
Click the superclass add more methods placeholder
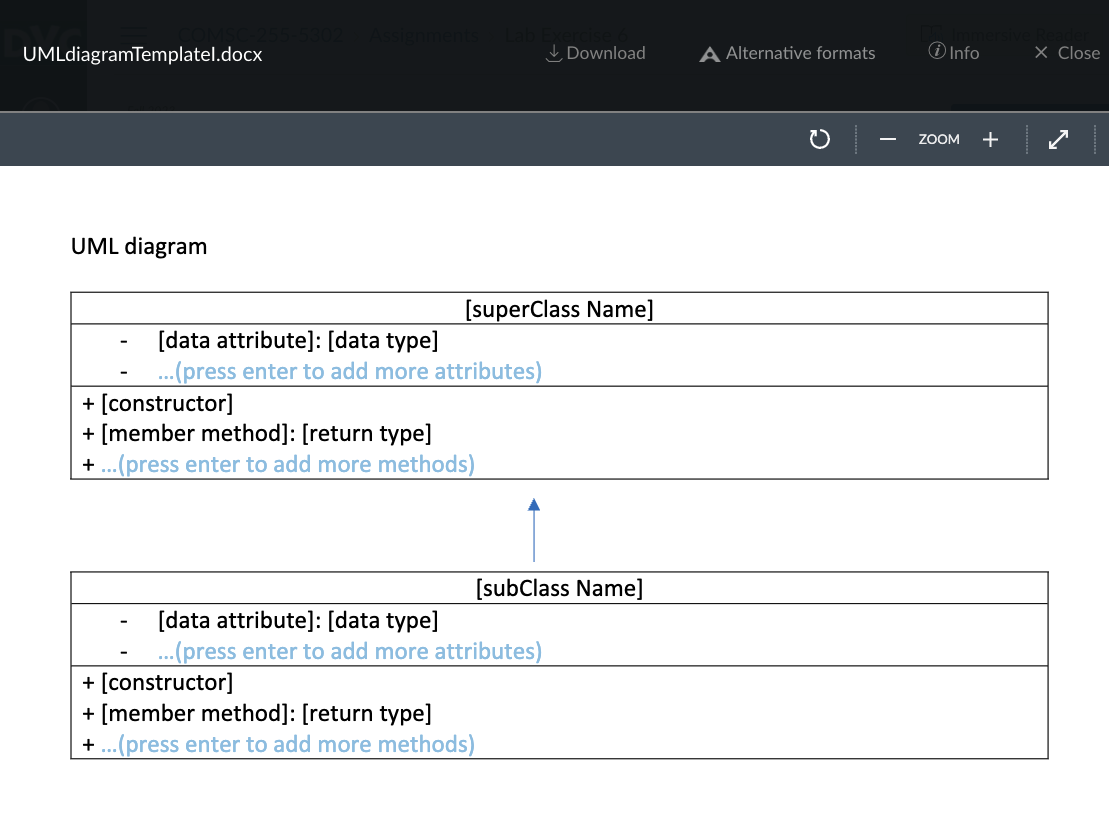tap(287, 464)
